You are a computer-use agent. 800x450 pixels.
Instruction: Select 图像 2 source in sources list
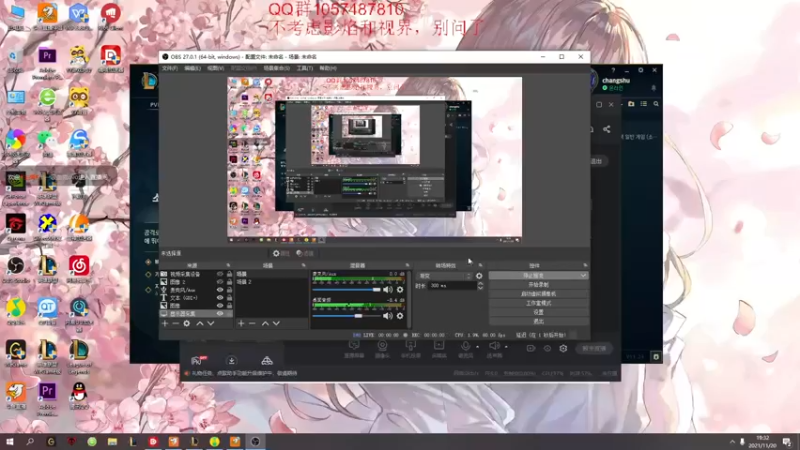point(178,282)
